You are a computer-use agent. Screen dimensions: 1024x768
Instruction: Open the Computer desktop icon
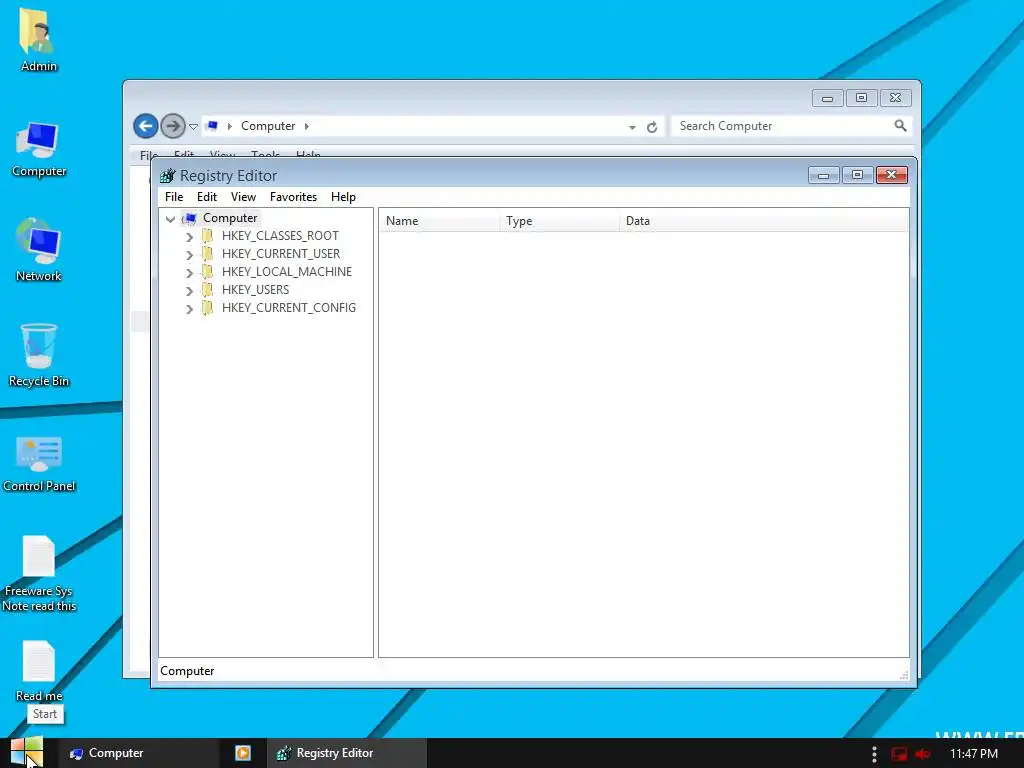[x=38, y=149]
